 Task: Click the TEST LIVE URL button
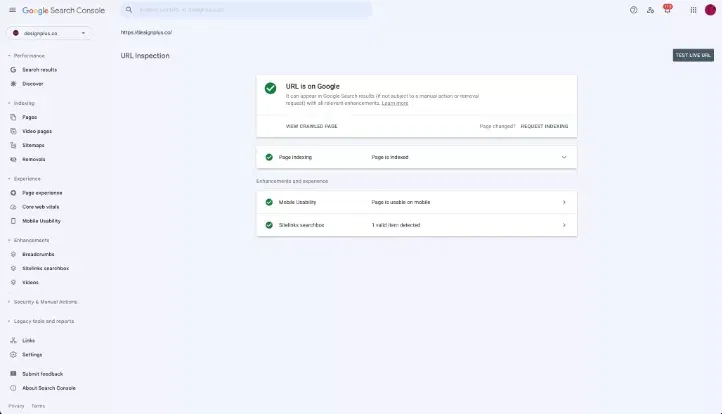693,55
